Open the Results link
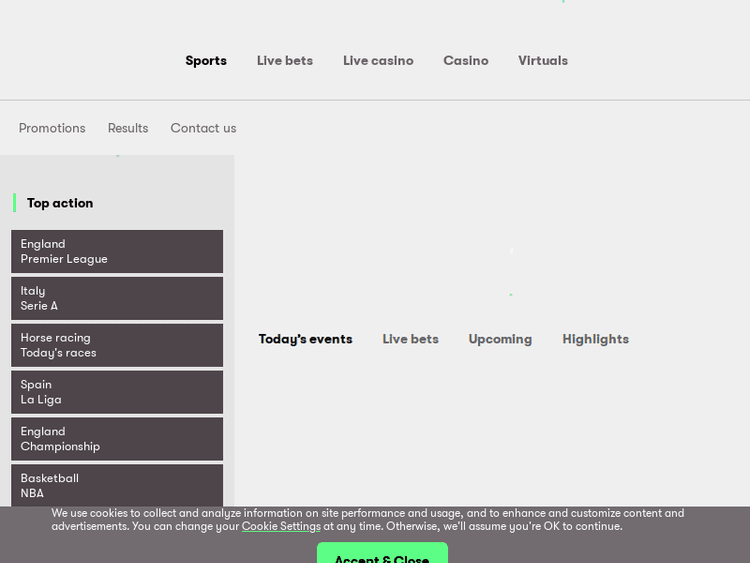Screen dimensions: 750x563 [128, 128]
